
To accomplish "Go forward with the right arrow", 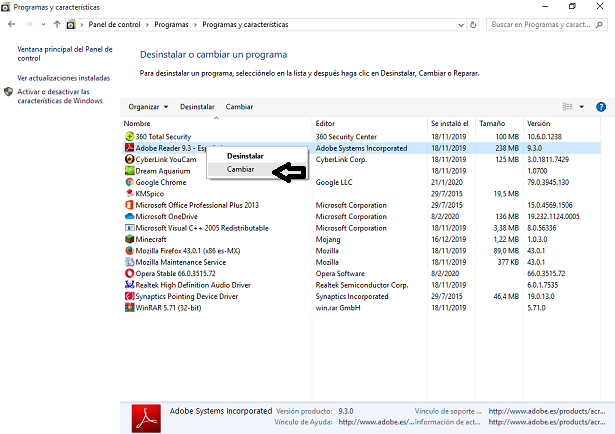I will (x=29, y=24).
